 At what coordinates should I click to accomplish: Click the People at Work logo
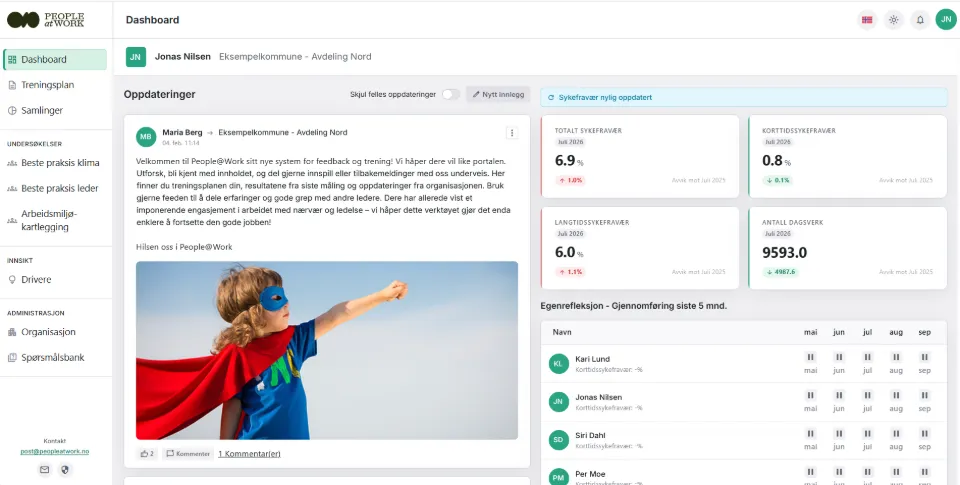click(x=45, y=20)
